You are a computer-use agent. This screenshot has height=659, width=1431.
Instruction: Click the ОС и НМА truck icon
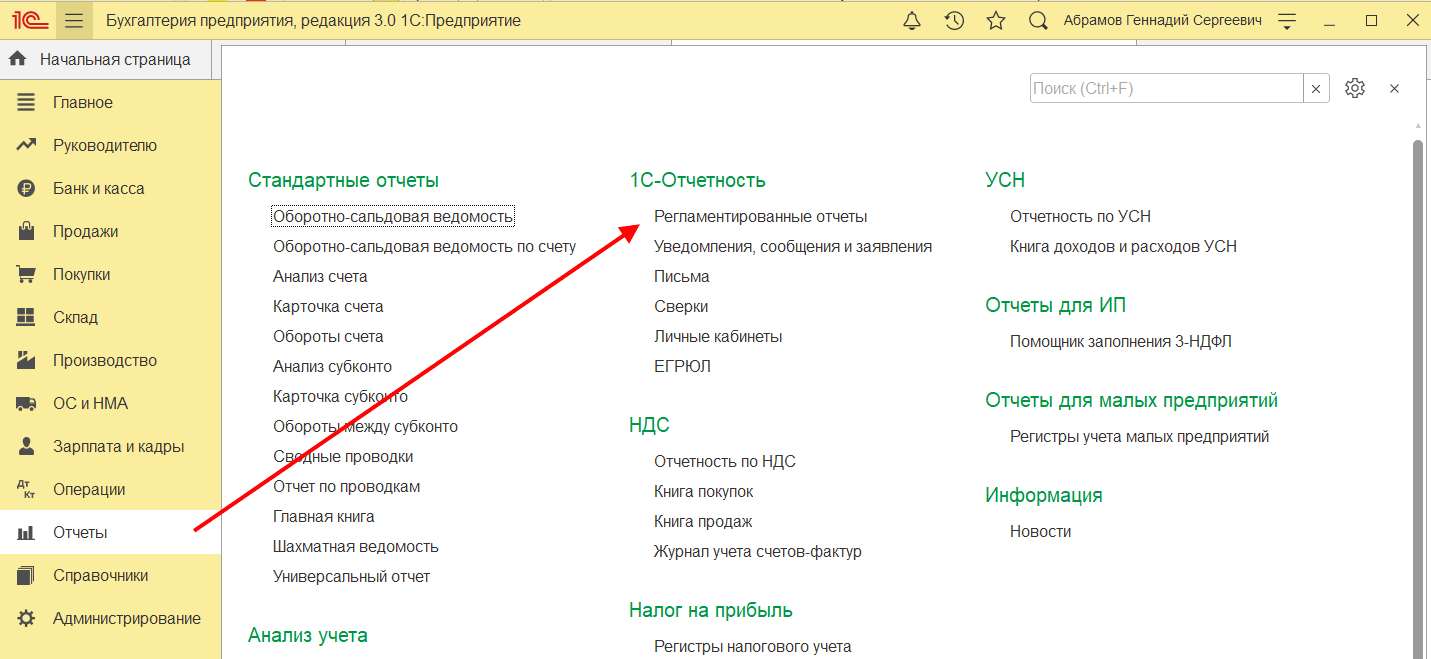point(26,403)
